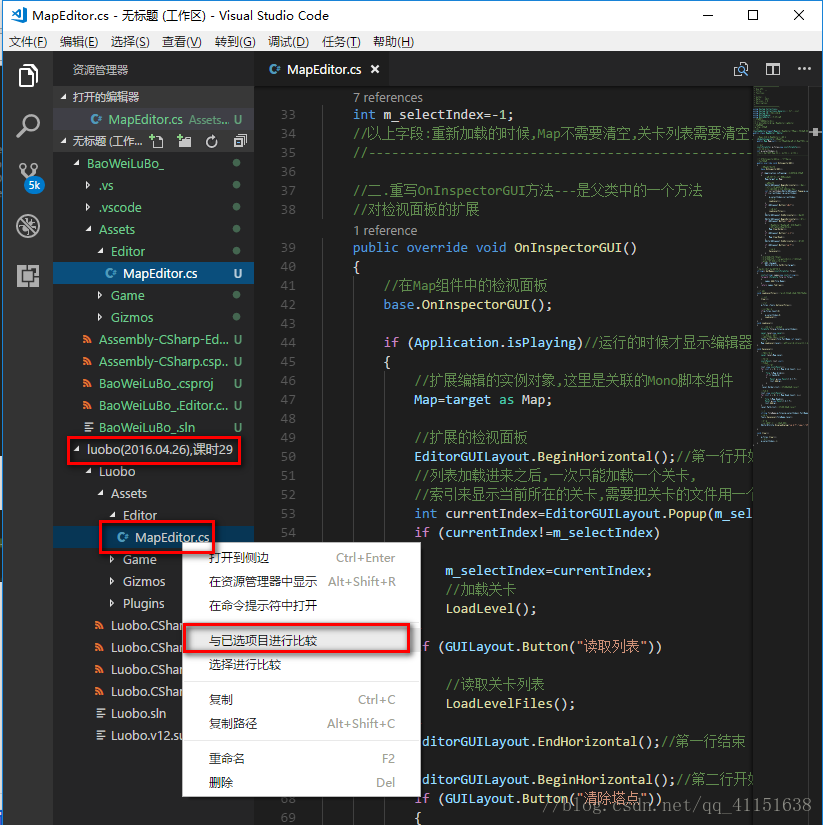The height and width of the screenshot is (825, 823).
Task: Click the New Folder icon in explorer header
Action: pyautogui.click(x=184, y=141)
